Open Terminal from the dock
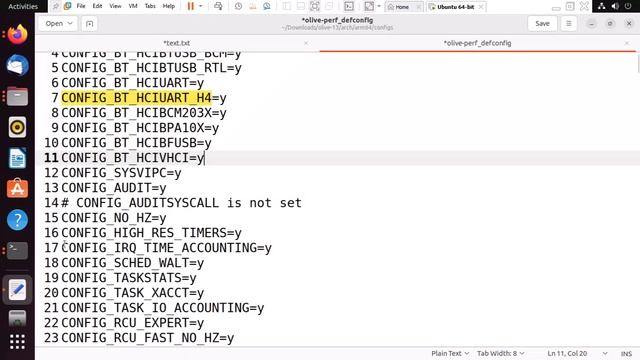This screenshot has height=360, width=640. (17, 250)
